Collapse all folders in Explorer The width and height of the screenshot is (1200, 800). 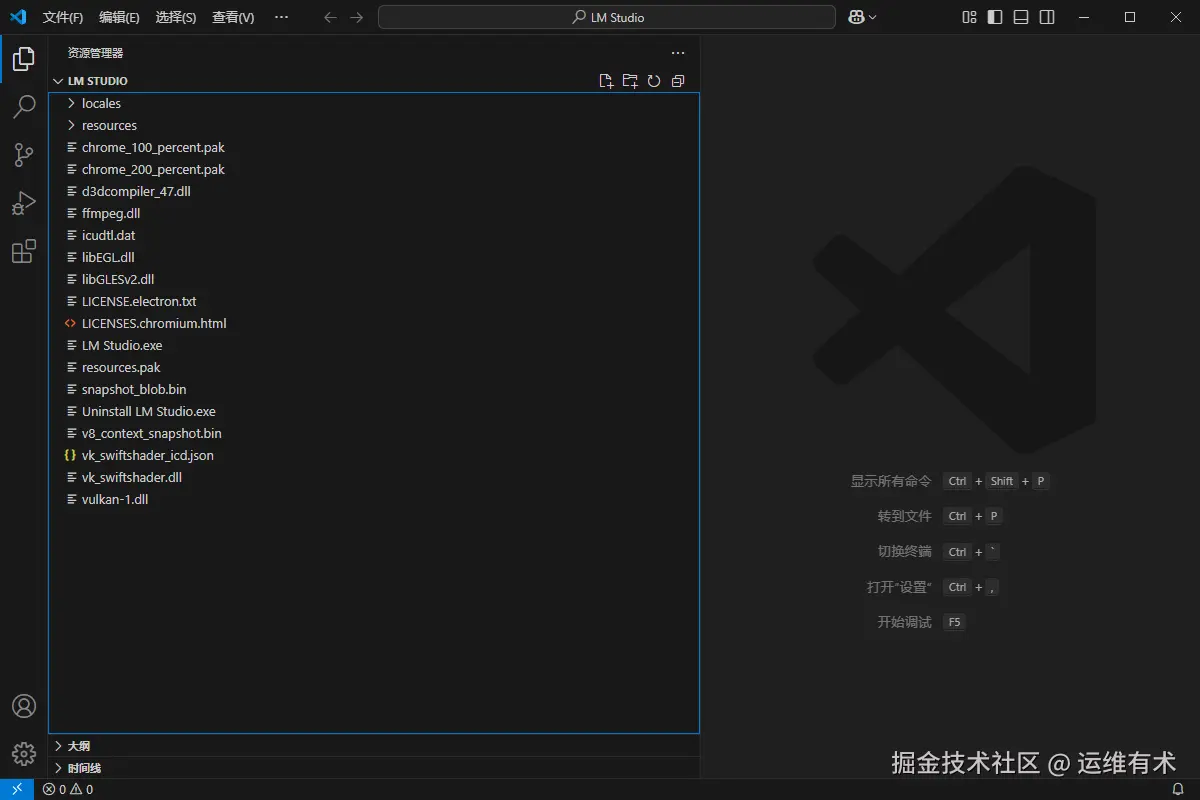[x=678, y=81]
